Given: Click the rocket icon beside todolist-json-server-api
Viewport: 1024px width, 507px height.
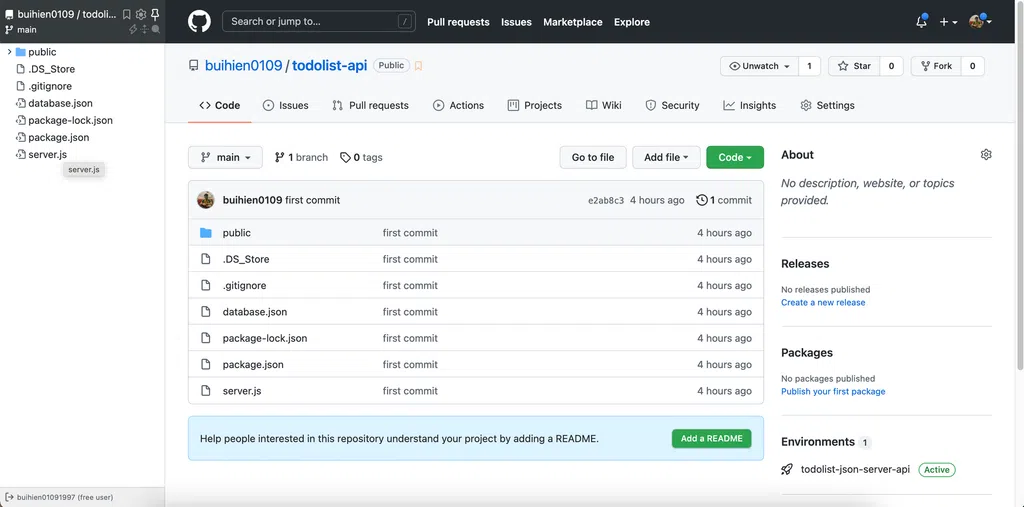Looking at the screenshot, I should tap(788, 470).
